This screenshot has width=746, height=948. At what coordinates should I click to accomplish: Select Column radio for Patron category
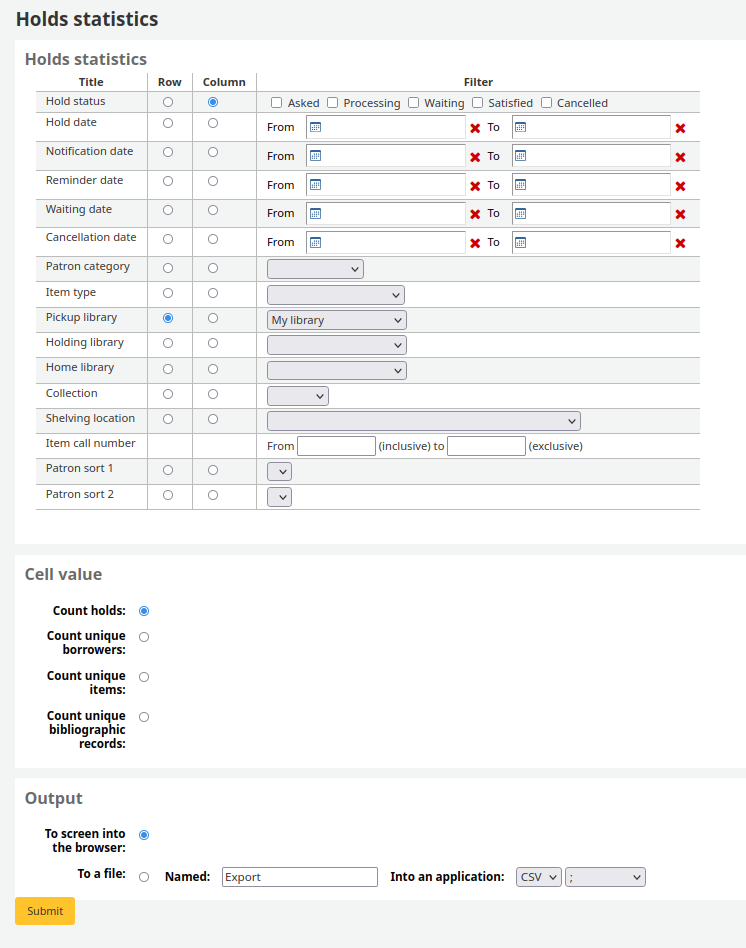213,268
